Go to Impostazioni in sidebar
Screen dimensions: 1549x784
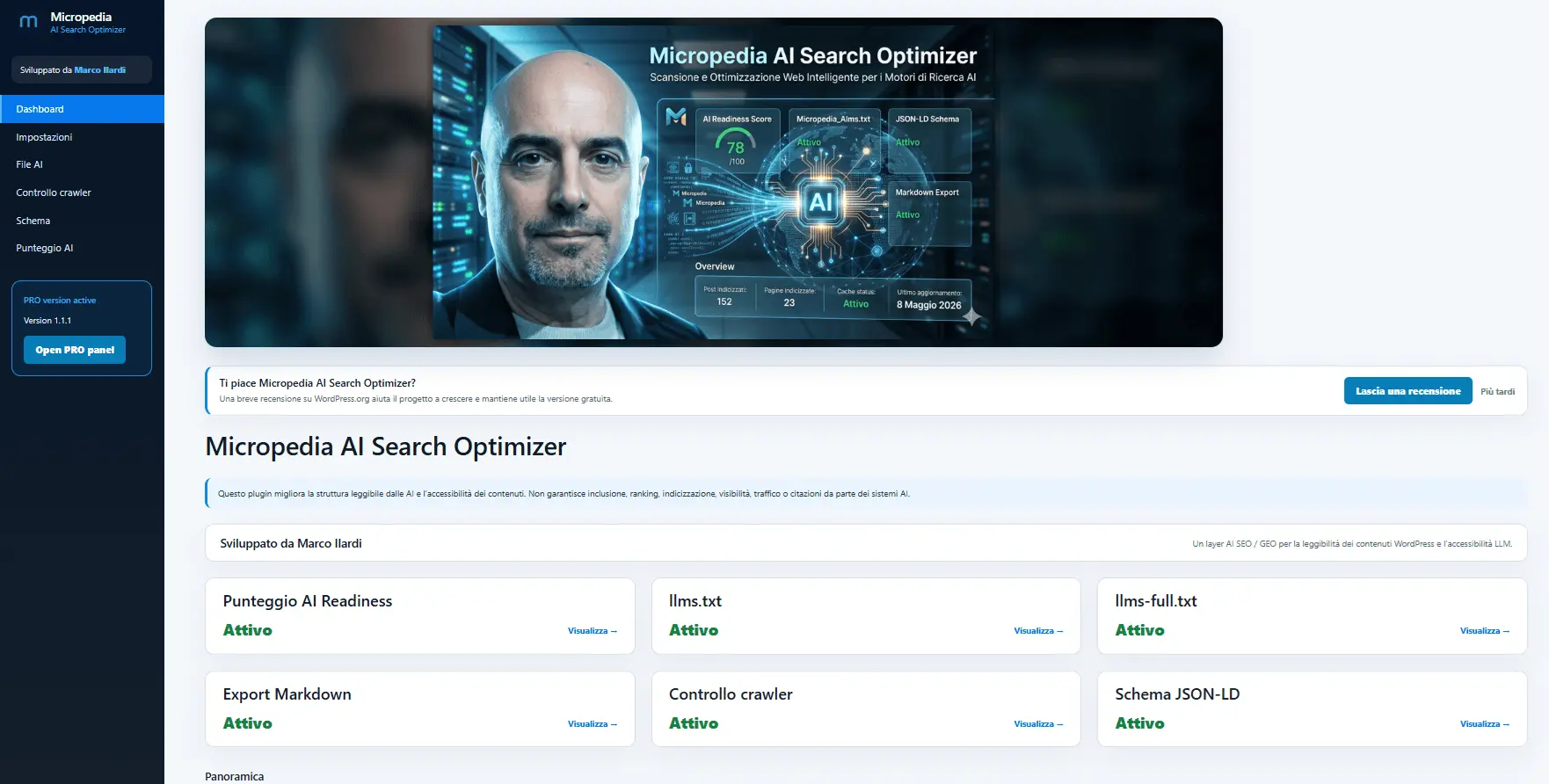point(82,137)
